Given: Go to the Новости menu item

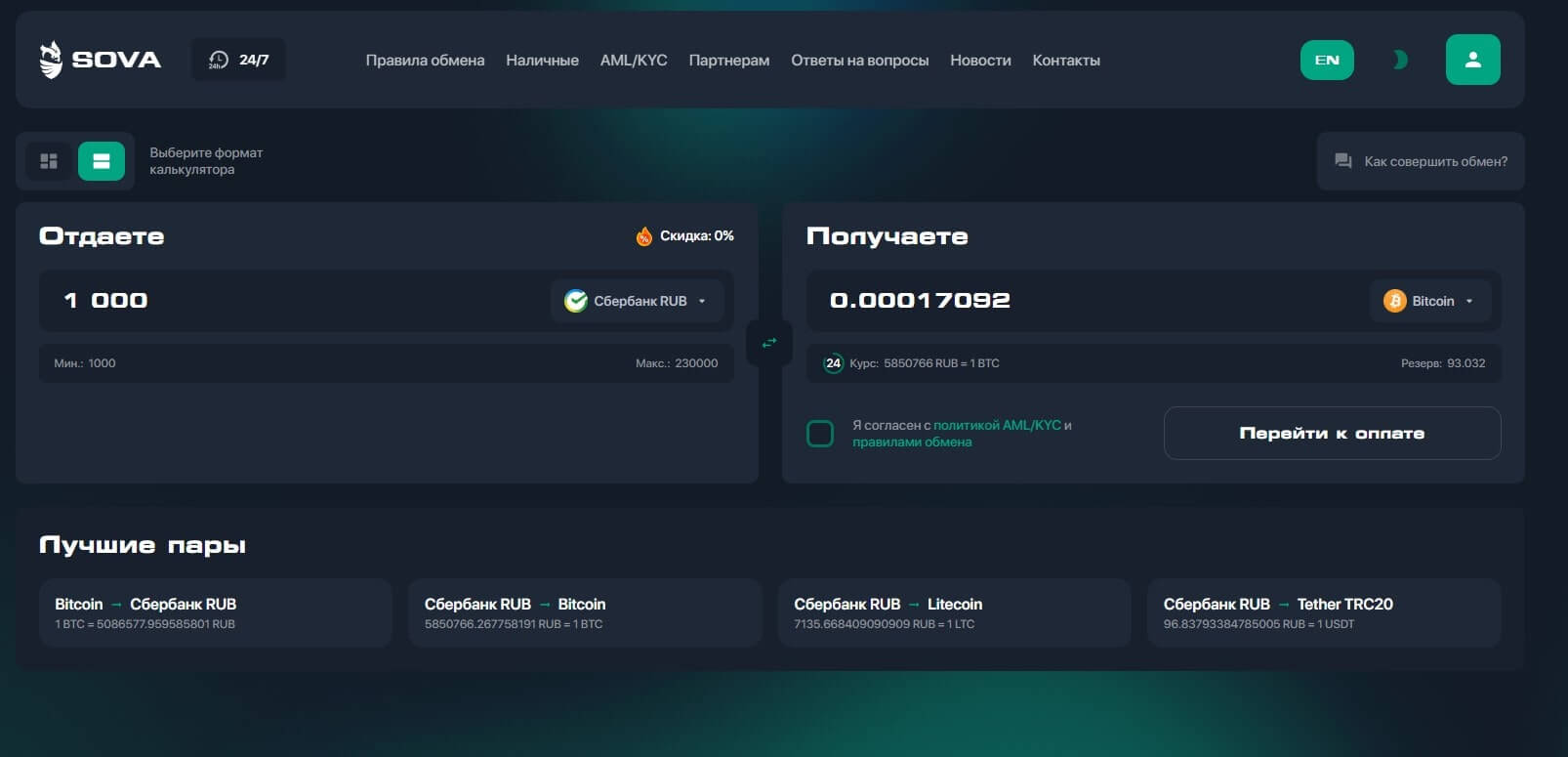Looking at the screenshot, I should point(980,61).
